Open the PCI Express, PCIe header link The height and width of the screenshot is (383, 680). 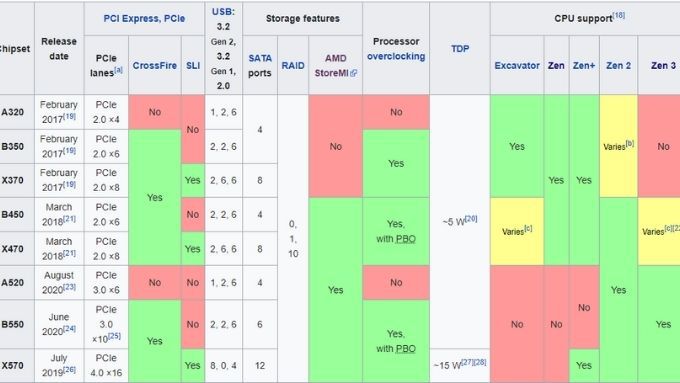[x=144, y=19]
